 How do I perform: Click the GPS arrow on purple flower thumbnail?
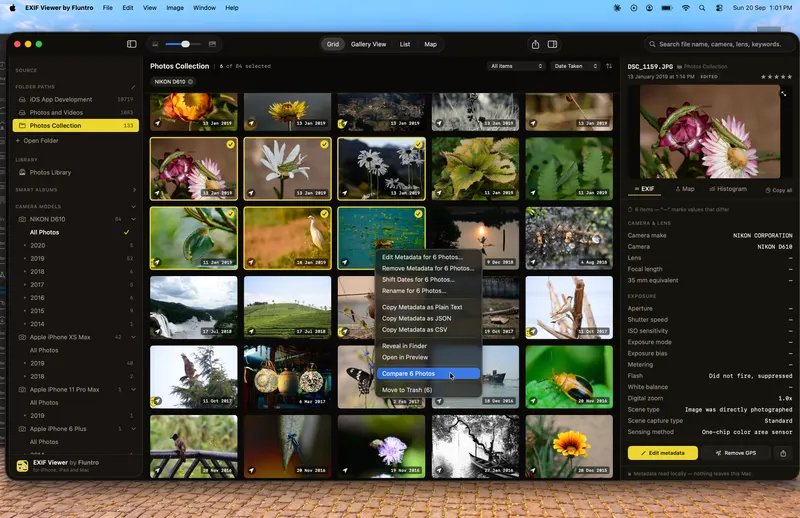click(x=345, y=471)
